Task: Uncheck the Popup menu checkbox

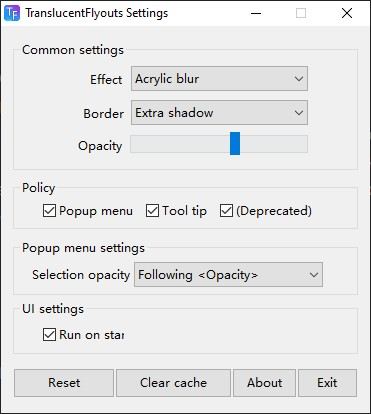Action: 49,211
